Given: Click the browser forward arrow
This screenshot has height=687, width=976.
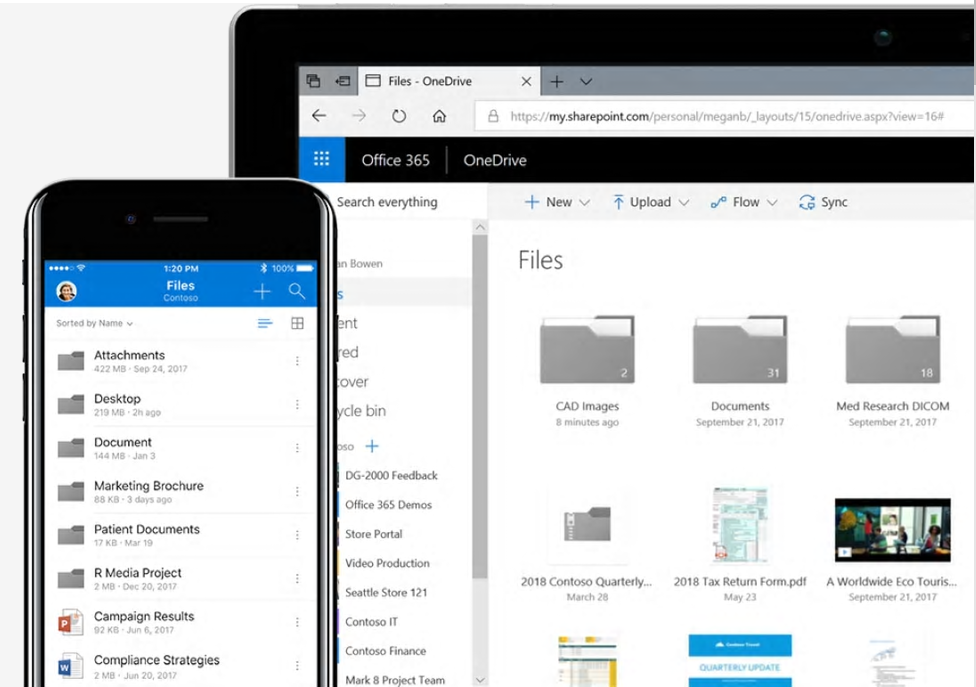Looking at the screenshot, I should pos(359,116).
